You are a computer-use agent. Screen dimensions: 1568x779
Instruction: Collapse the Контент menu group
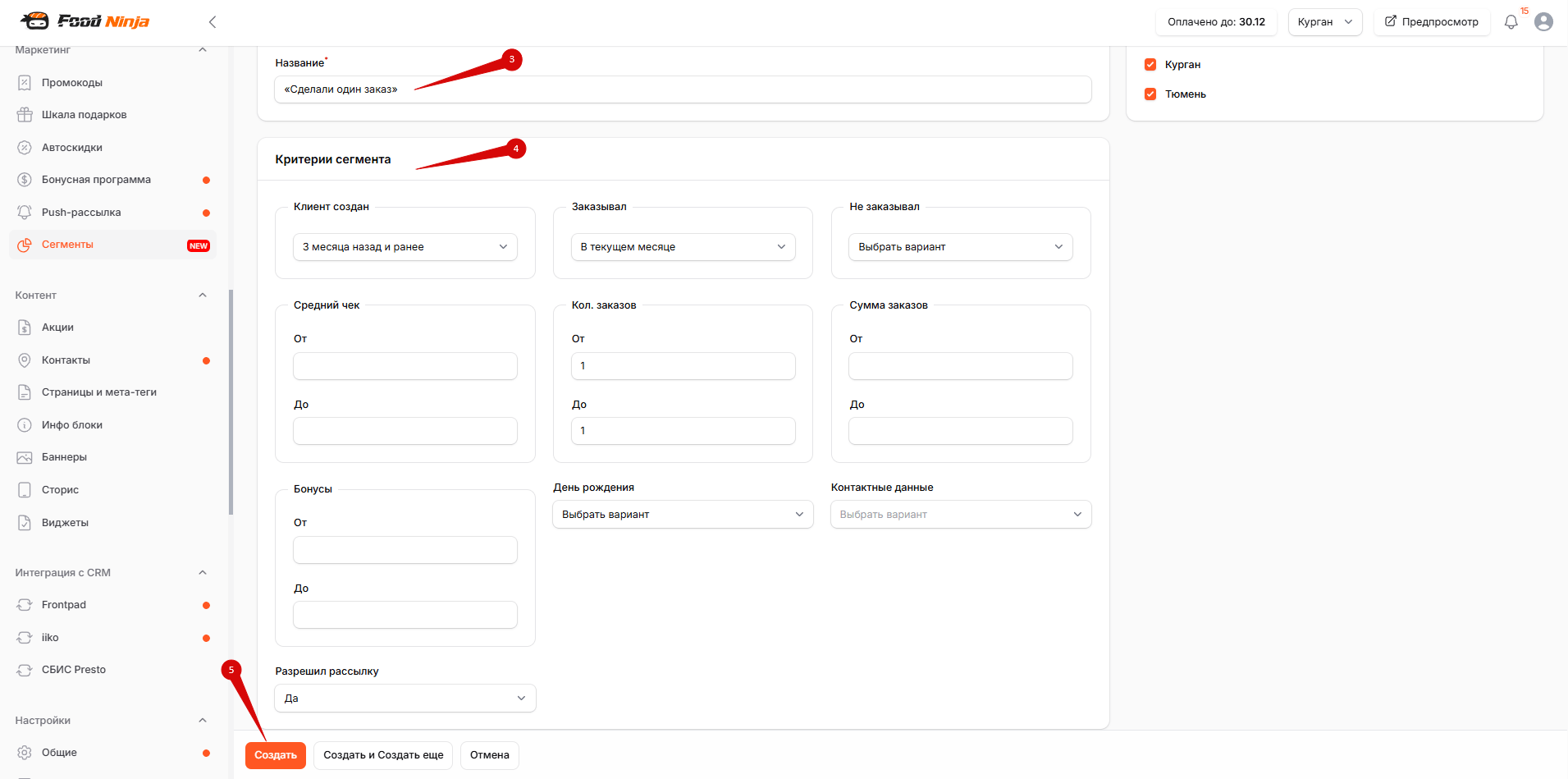click(203, 296)
